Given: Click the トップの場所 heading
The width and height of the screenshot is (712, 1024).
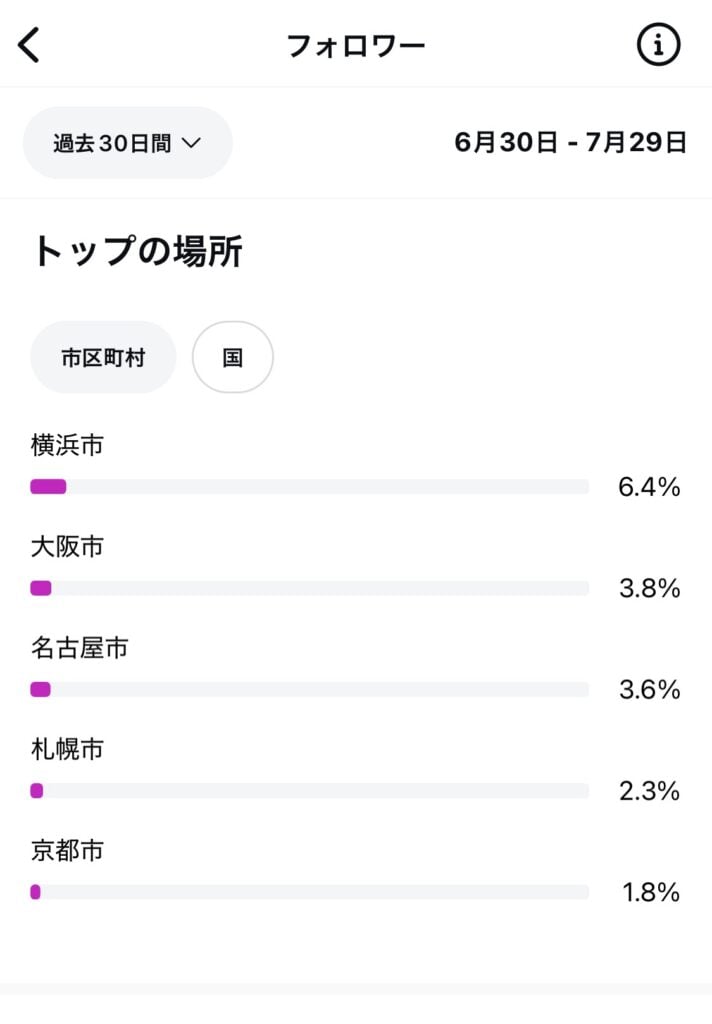Looking at the screenshot, I should pyautogui.click(x=137, y=251).
